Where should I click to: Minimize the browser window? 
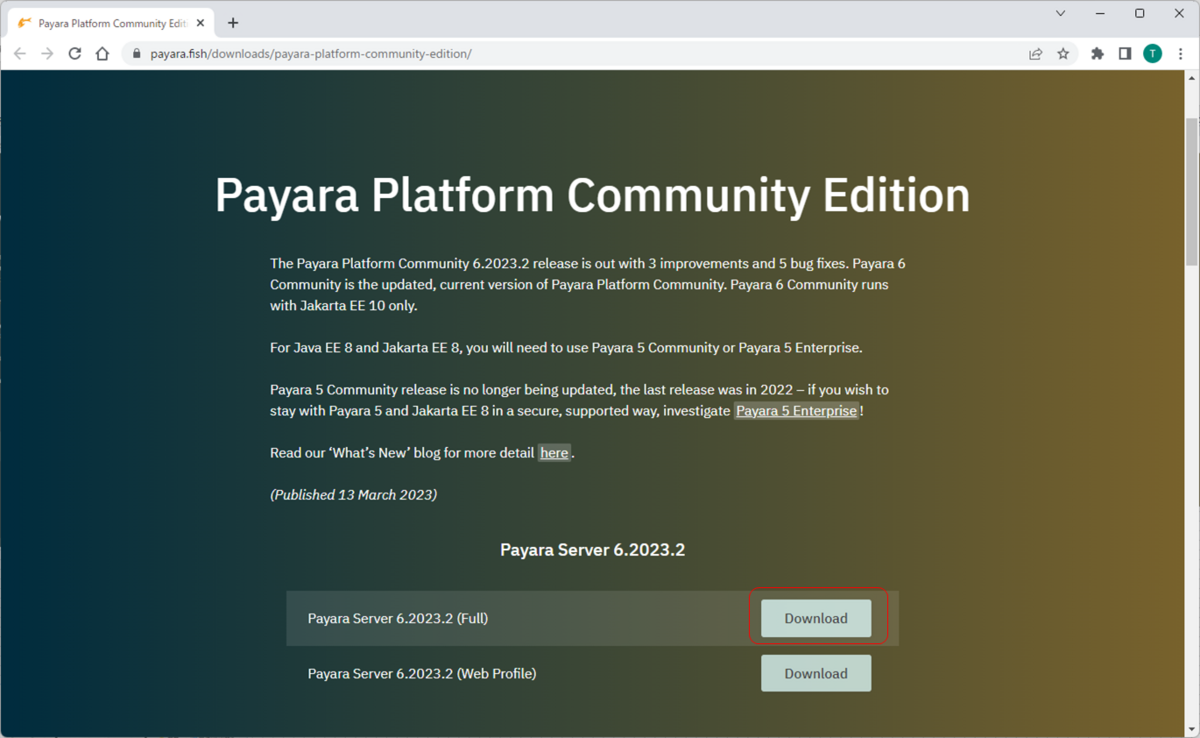(x=1101, y=13)
